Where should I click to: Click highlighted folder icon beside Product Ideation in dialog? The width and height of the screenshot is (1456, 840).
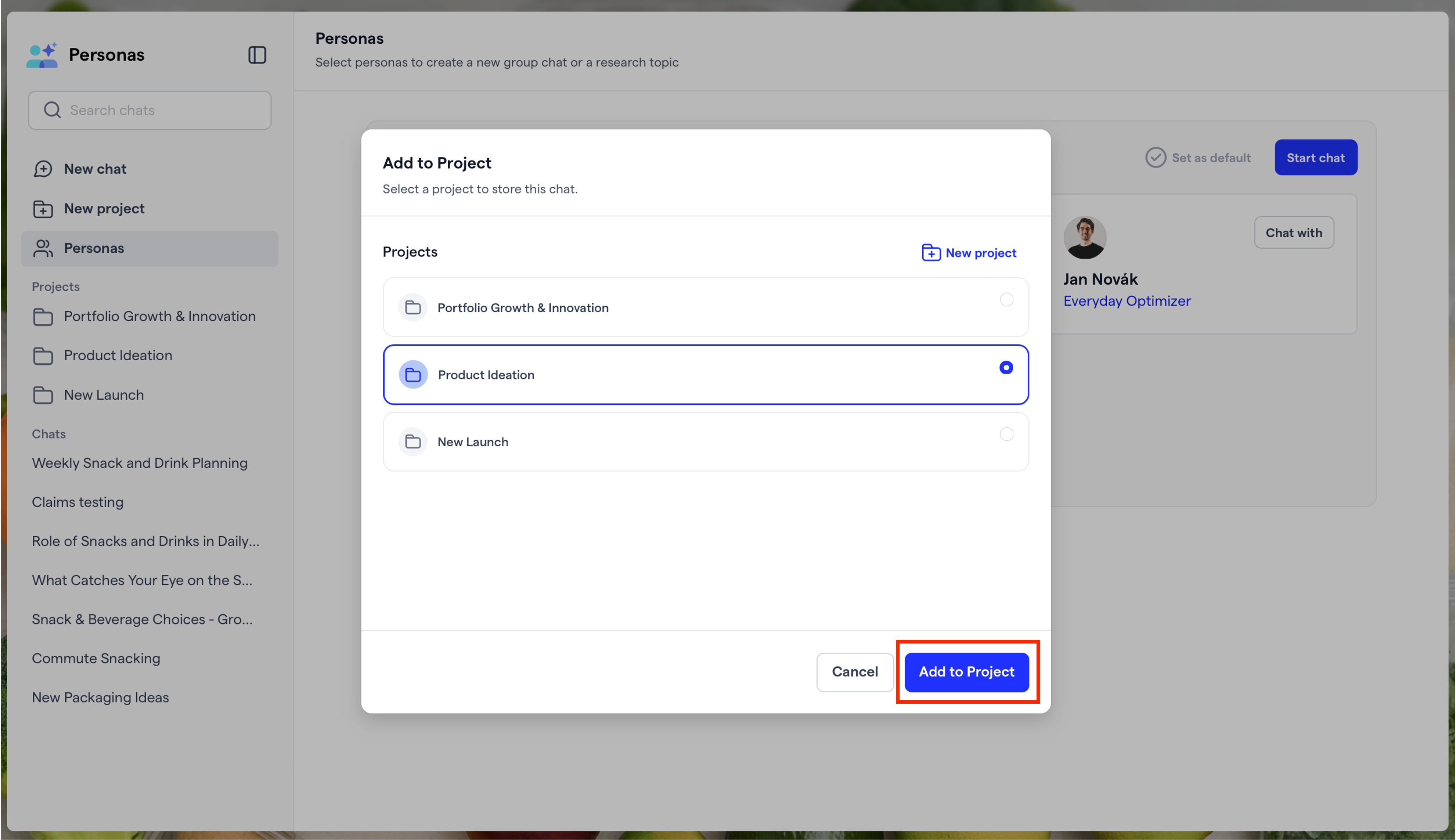[x=413, y=375]
